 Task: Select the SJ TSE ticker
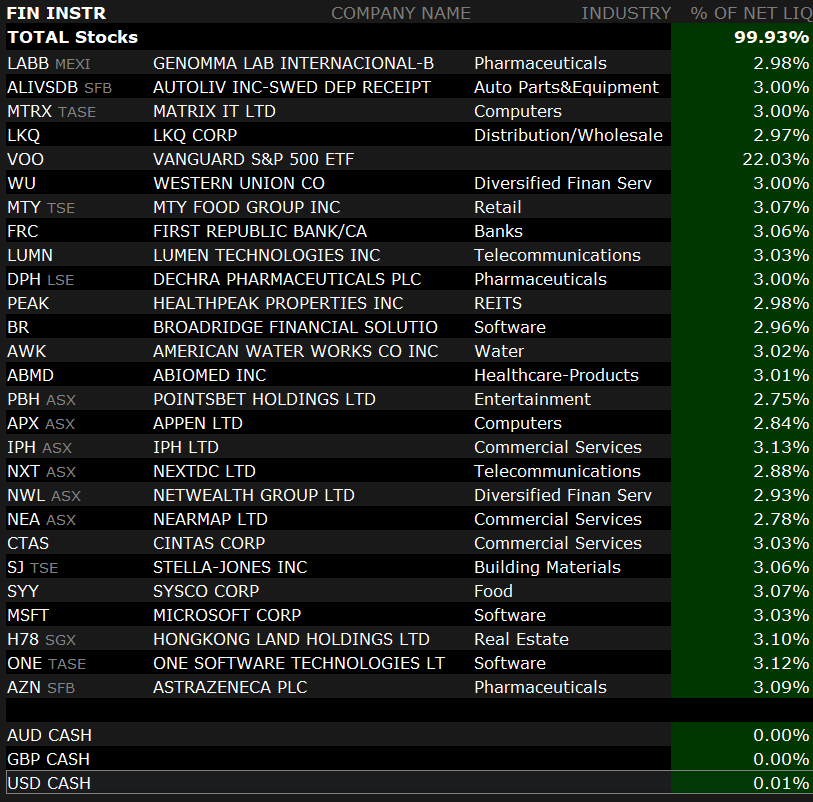click(x=32, y=568)
